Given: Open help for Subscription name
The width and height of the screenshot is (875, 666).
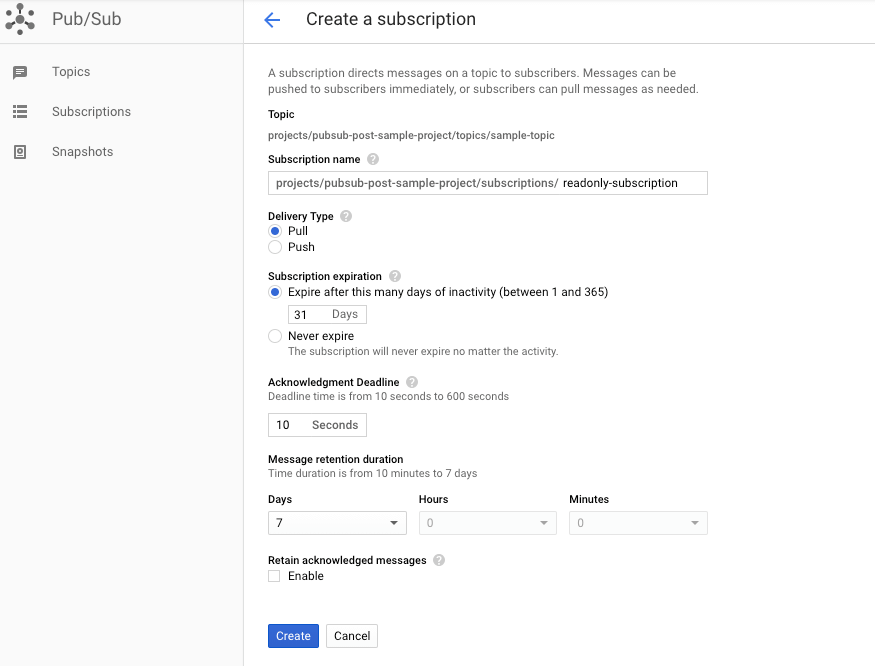Looking at the screenshot, I should tap(373, 160).
